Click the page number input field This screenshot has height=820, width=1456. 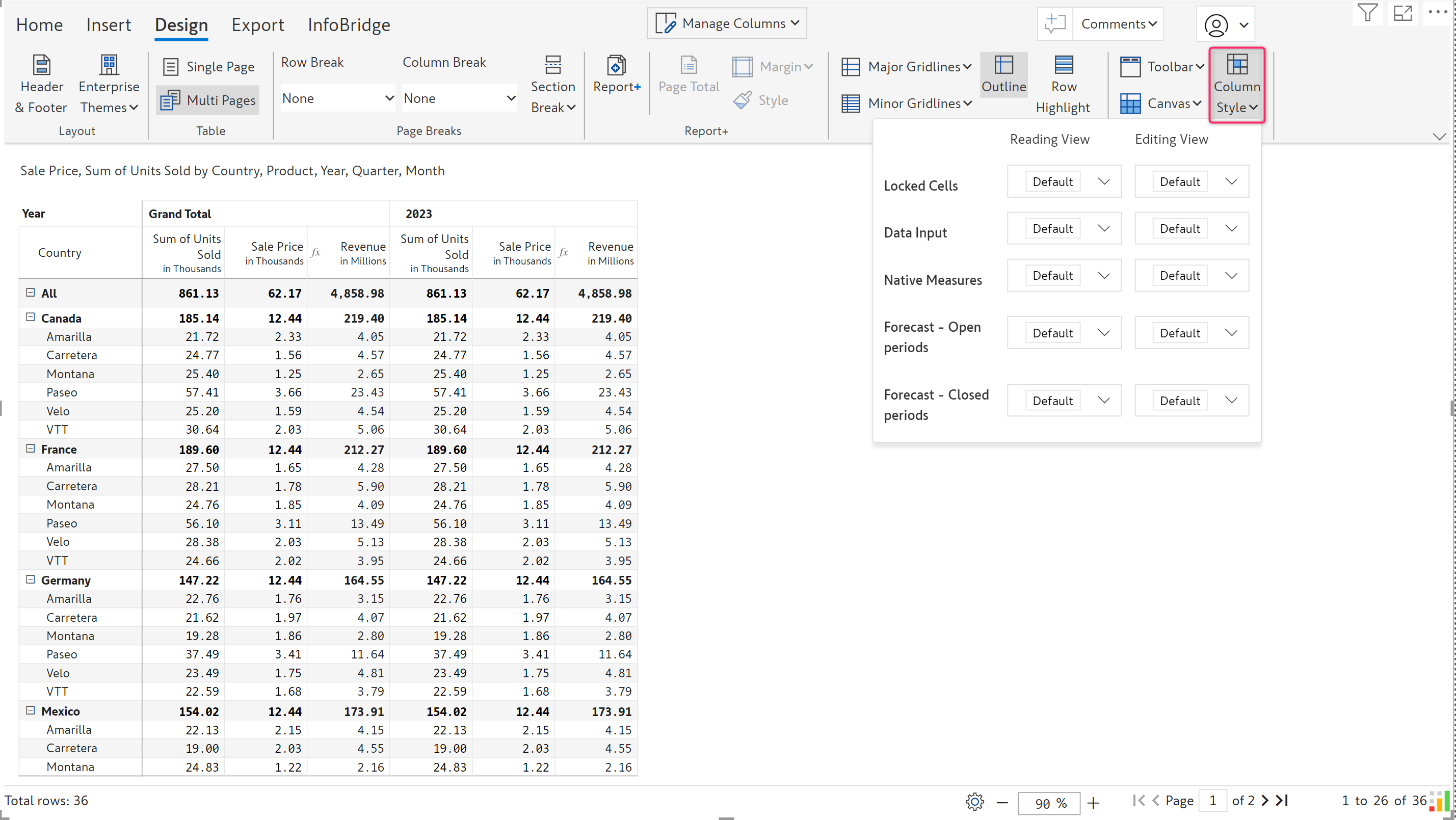(x=1212, y=801)
